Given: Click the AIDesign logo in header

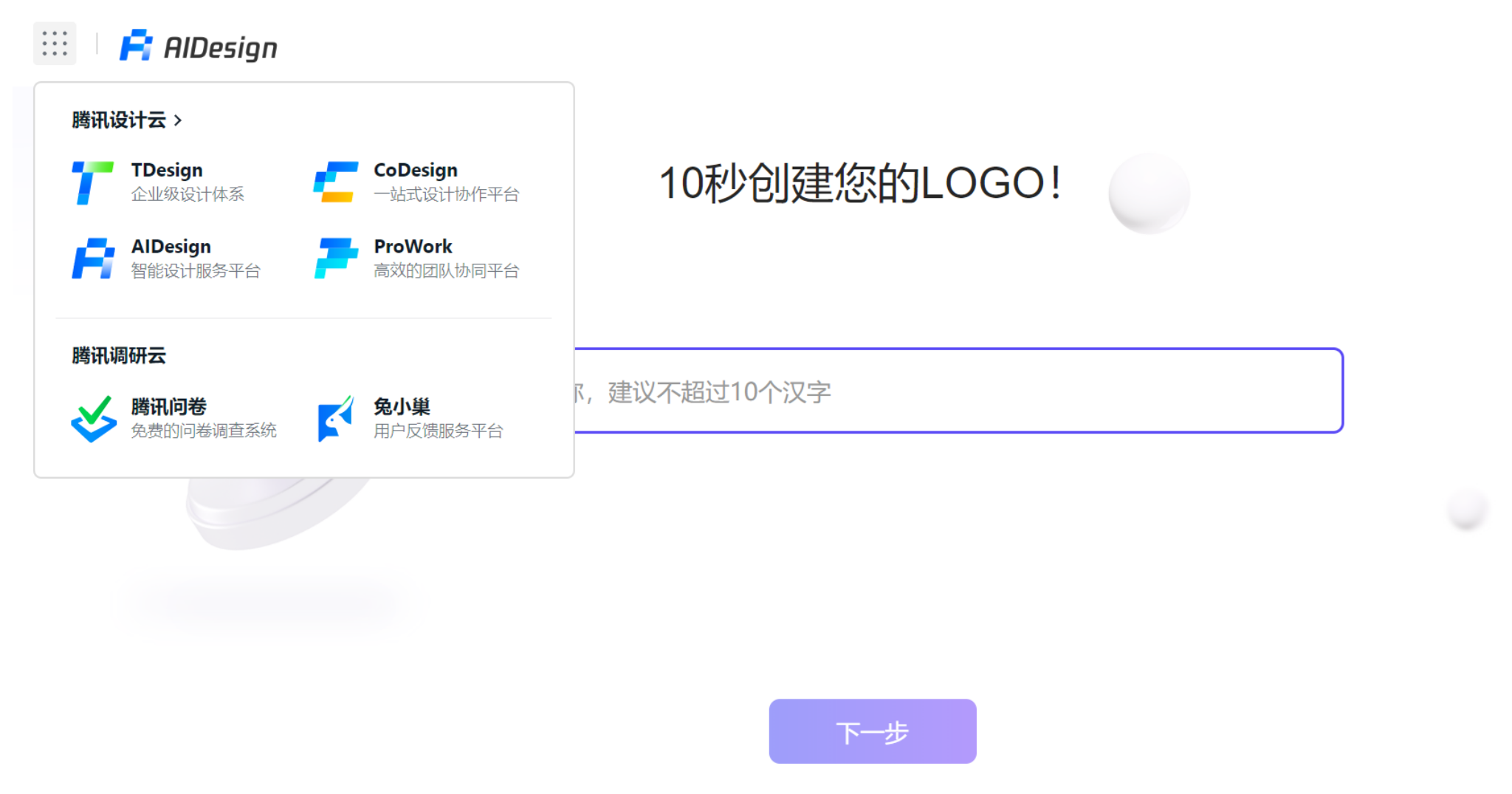Looking at the screenshot, I should (x=199, y=47).
